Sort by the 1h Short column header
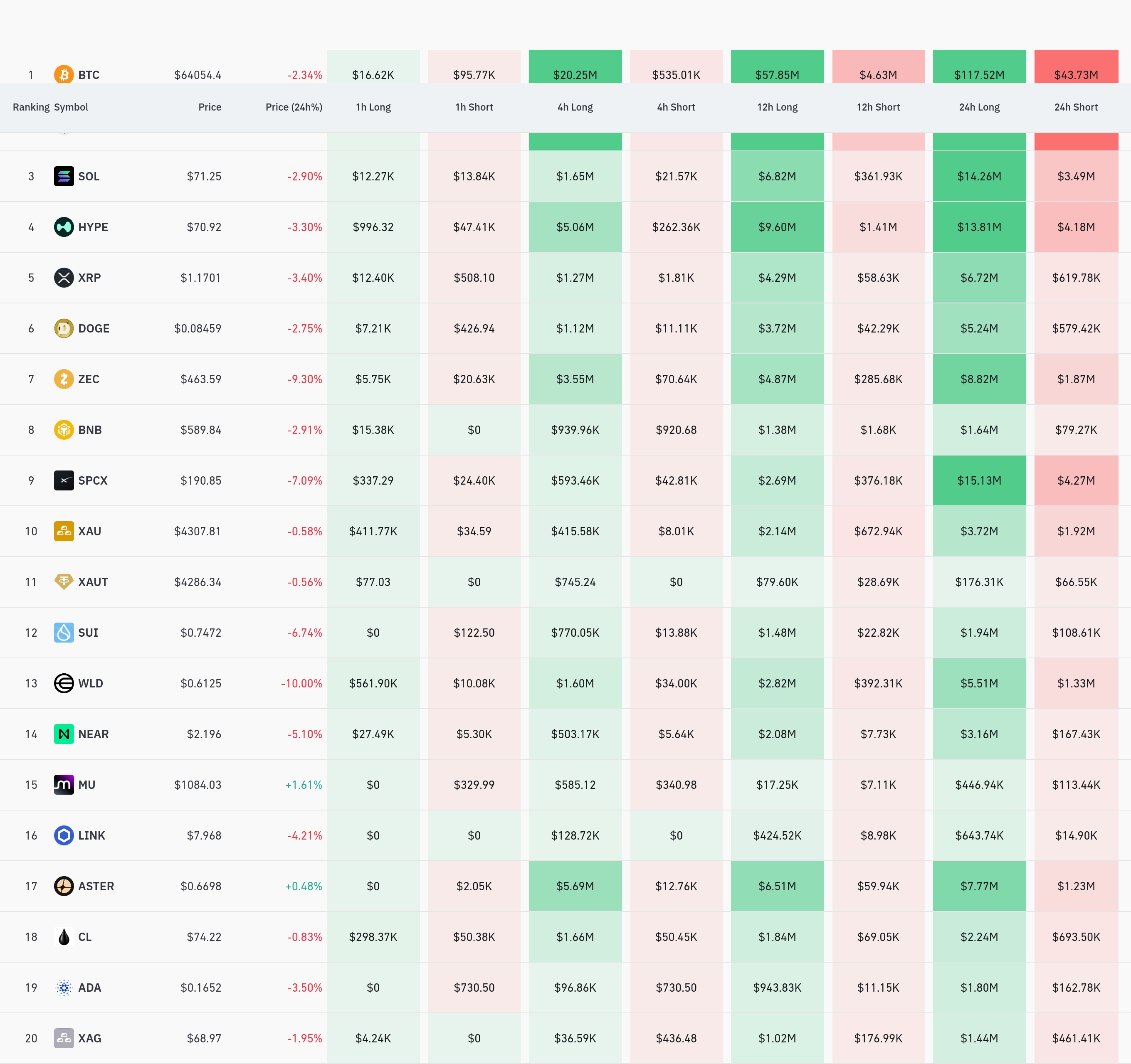Screen dimensions: 1131x1064 [x=474, y=107]
